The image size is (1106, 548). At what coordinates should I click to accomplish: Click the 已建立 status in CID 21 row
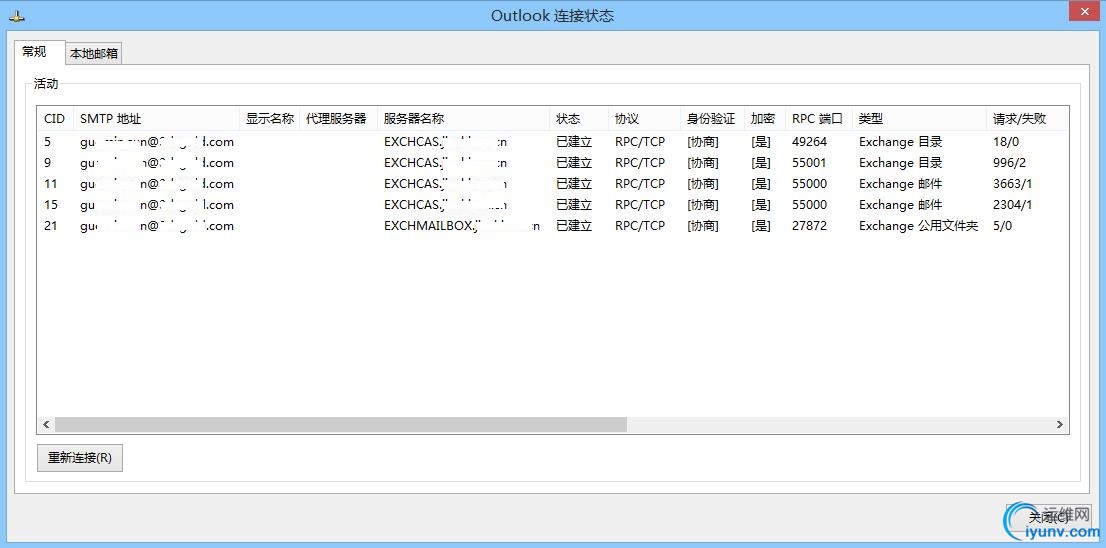[x=574, y=226]
